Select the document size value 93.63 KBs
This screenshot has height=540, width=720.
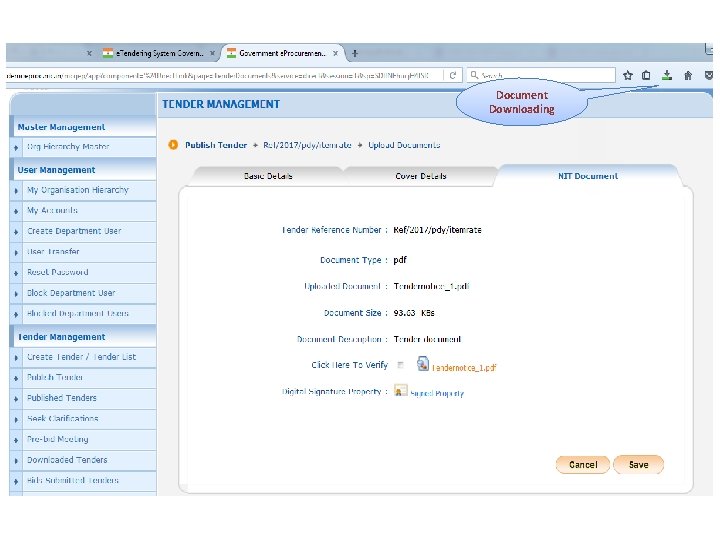tap(414, 313)
